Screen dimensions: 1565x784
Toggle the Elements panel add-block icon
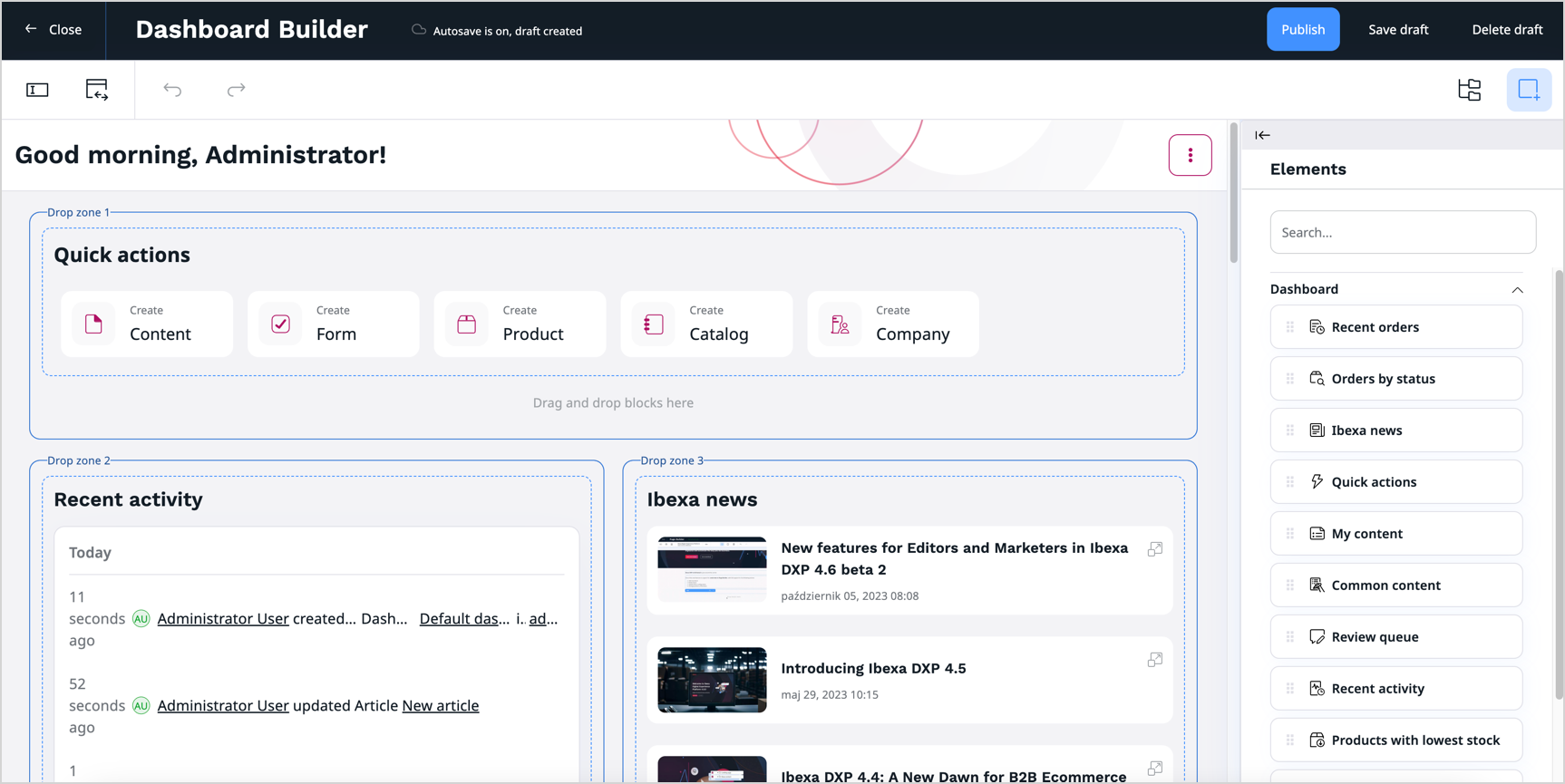coord(1529,90)
